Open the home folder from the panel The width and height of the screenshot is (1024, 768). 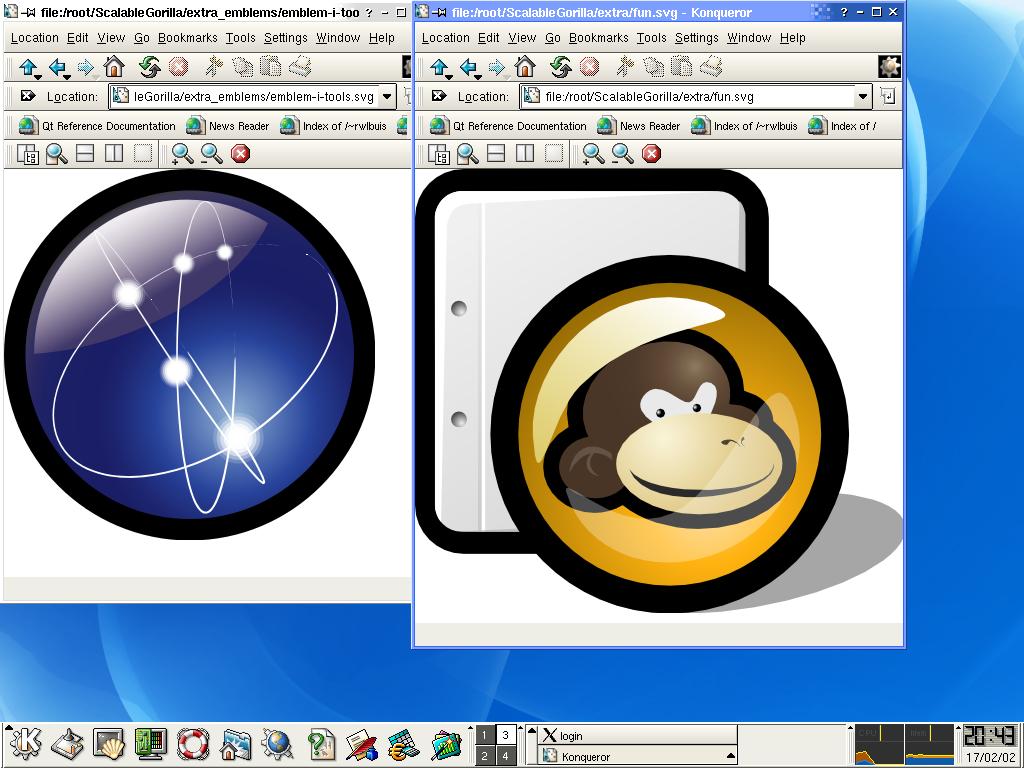click(234, 744)
